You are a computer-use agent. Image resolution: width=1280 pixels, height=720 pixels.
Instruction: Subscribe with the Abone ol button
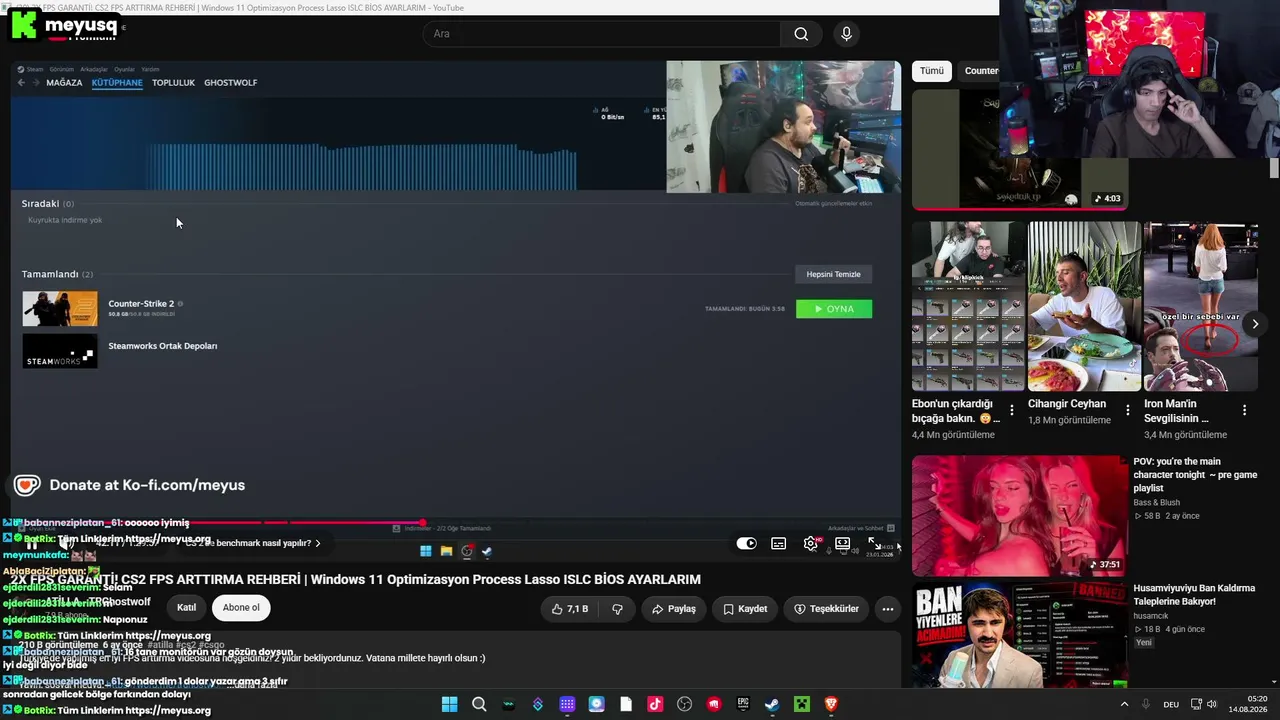tap(241, 608)
